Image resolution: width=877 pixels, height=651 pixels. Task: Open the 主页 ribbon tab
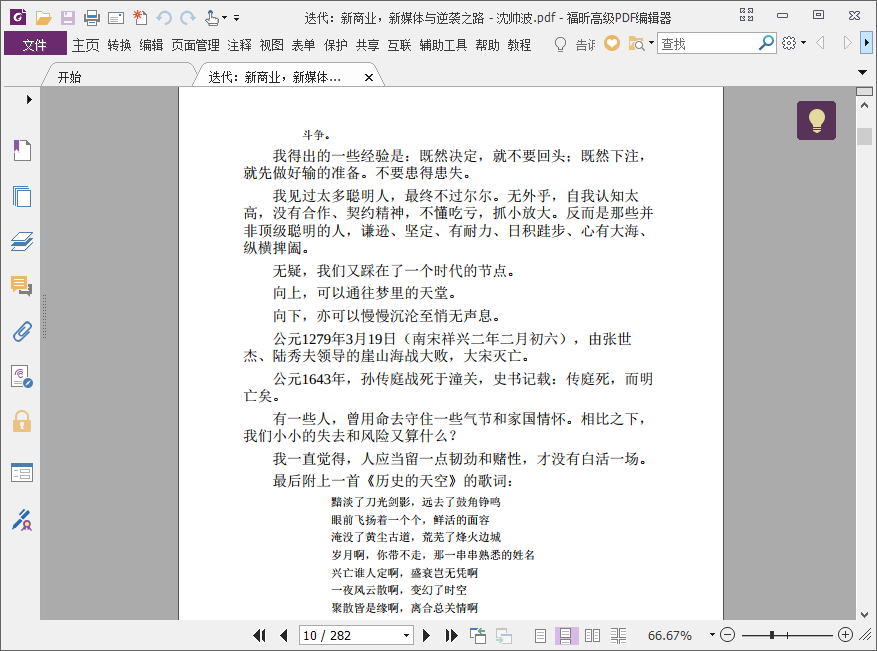pyautogui.click(x=86, y=45)
